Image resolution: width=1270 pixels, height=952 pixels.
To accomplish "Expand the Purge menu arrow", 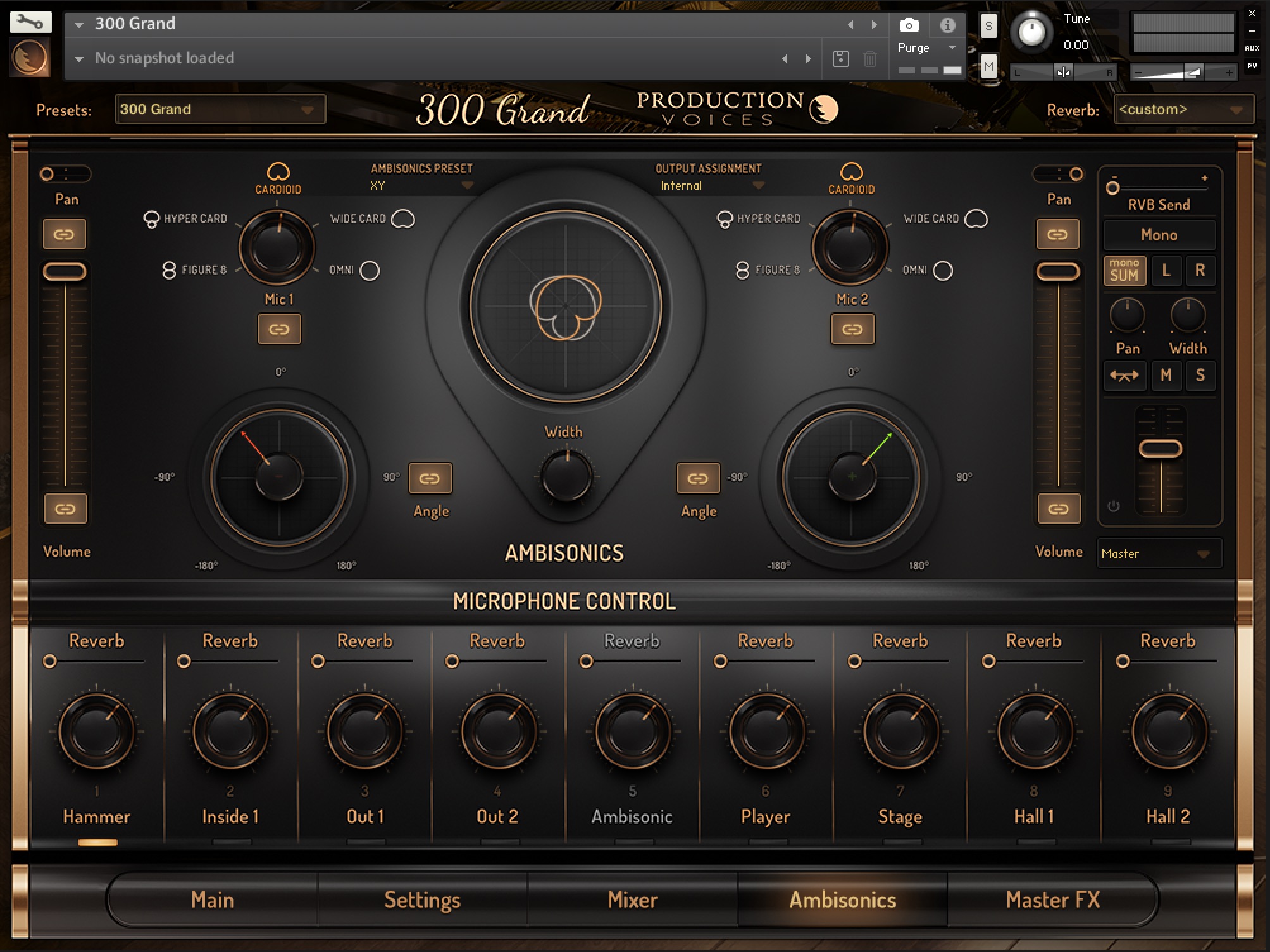I will point(952,47).
